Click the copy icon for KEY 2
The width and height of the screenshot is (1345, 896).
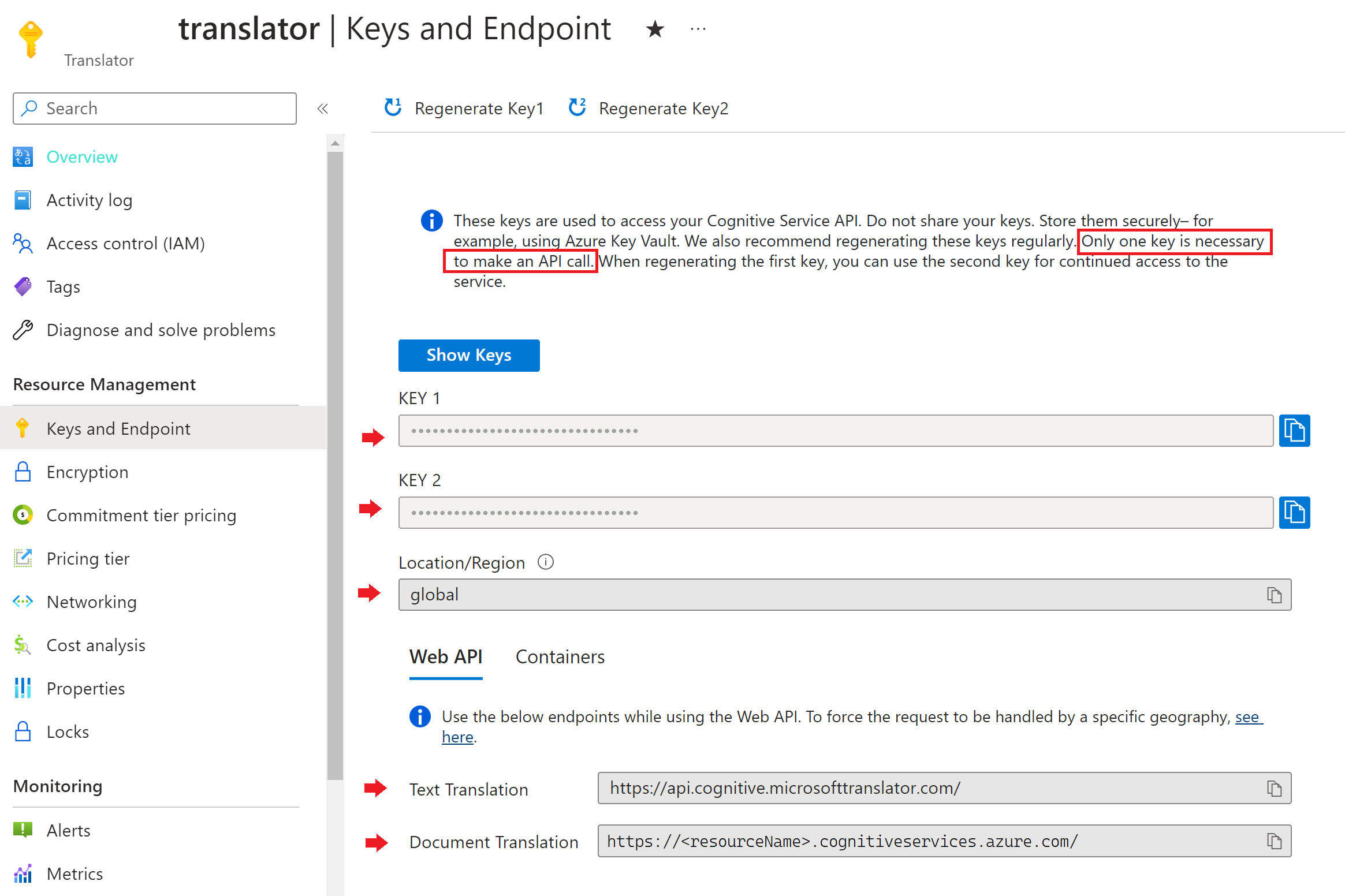1296,512
